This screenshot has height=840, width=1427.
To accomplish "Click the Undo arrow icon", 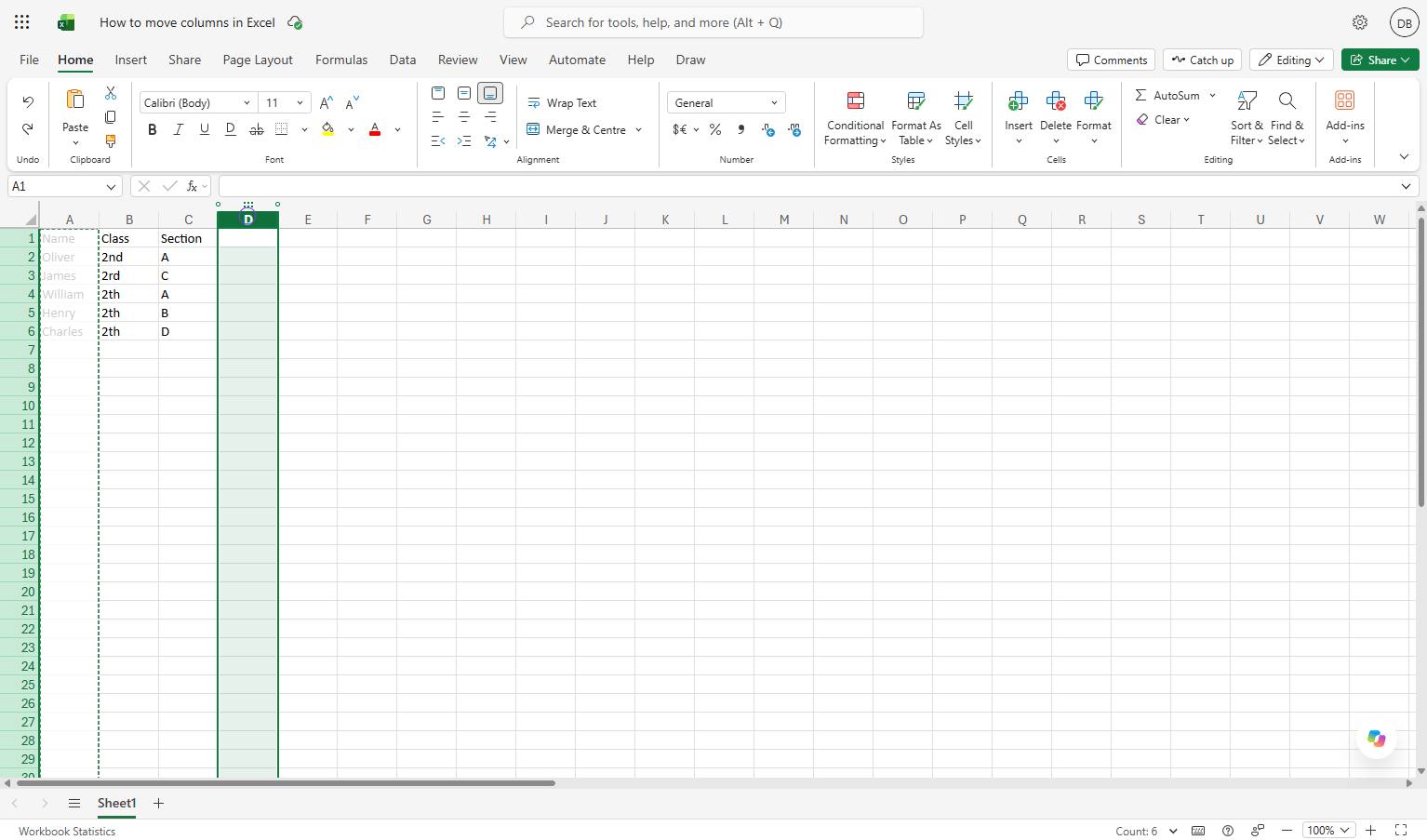I will 28,102.
